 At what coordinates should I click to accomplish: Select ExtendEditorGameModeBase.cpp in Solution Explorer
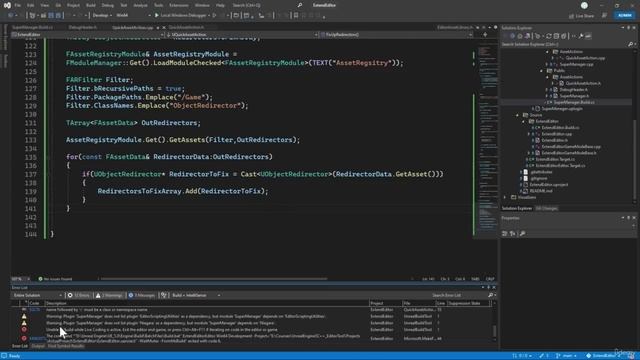pyautogui.click(x=570, y=147)
